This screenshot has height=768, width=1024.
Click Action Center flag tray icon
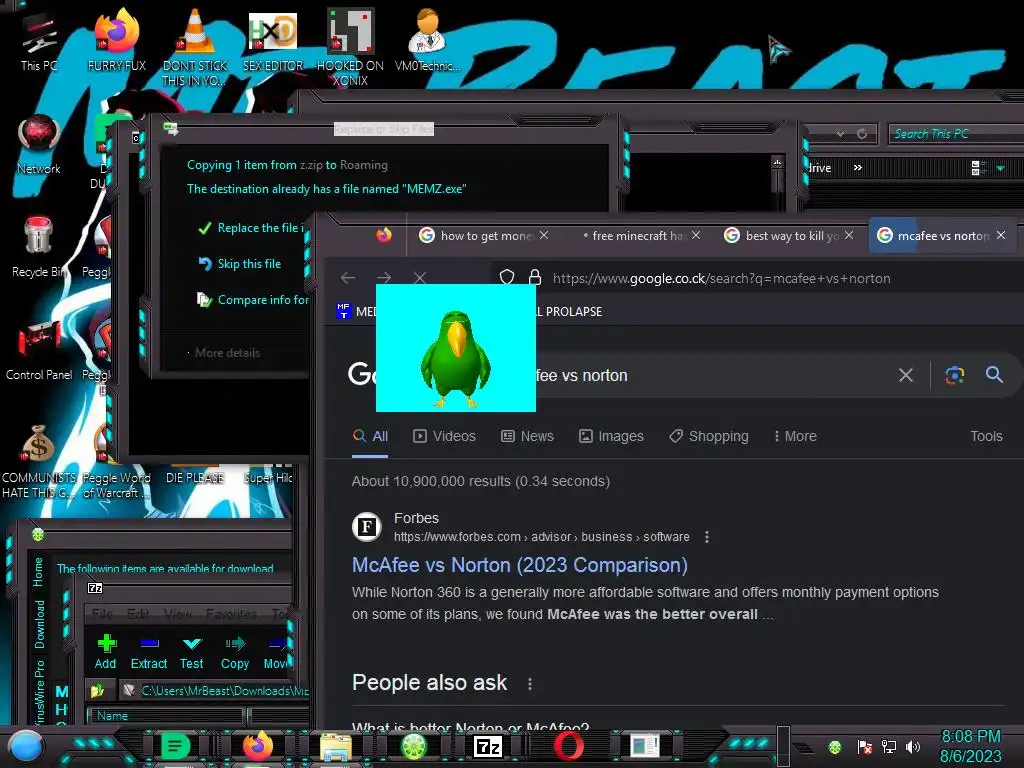pos(865,746)
